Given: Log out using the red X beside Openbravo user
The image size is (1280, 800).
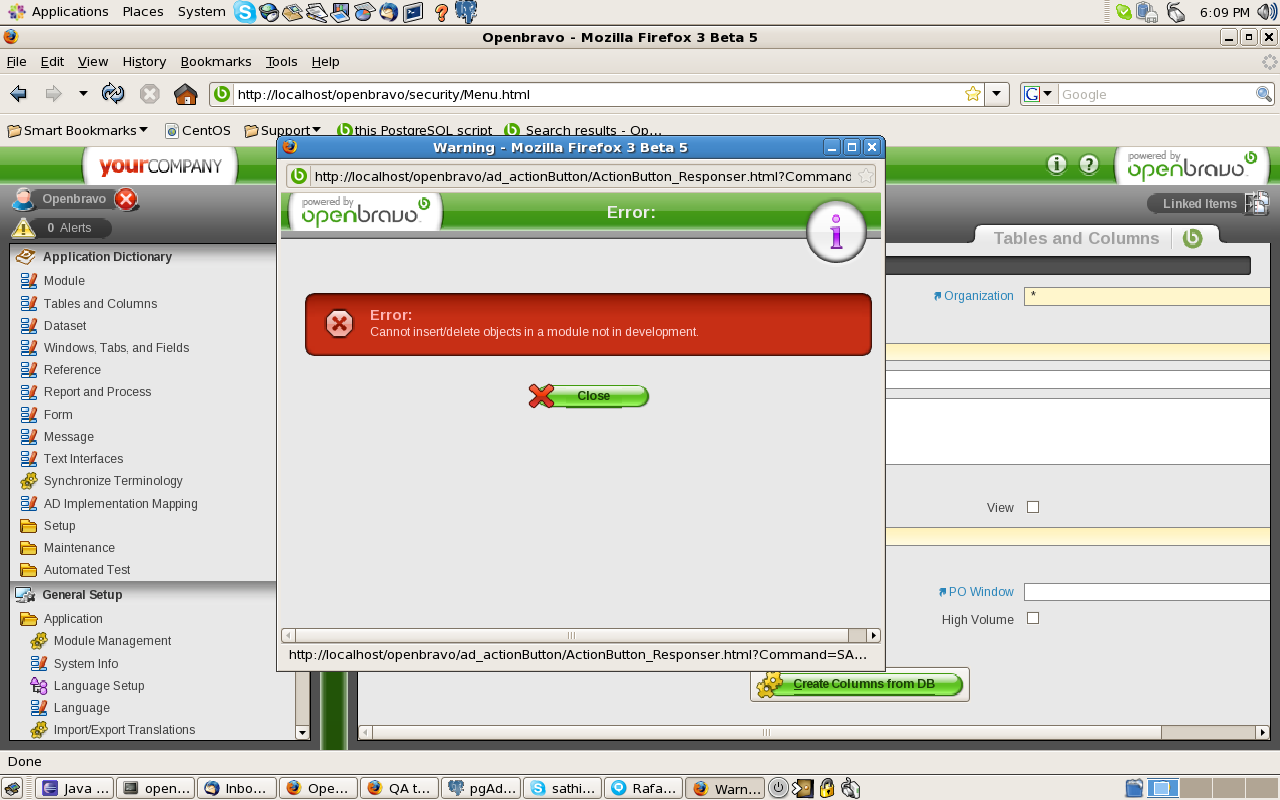Looking at the screenshot, I should tap(126, 199).
